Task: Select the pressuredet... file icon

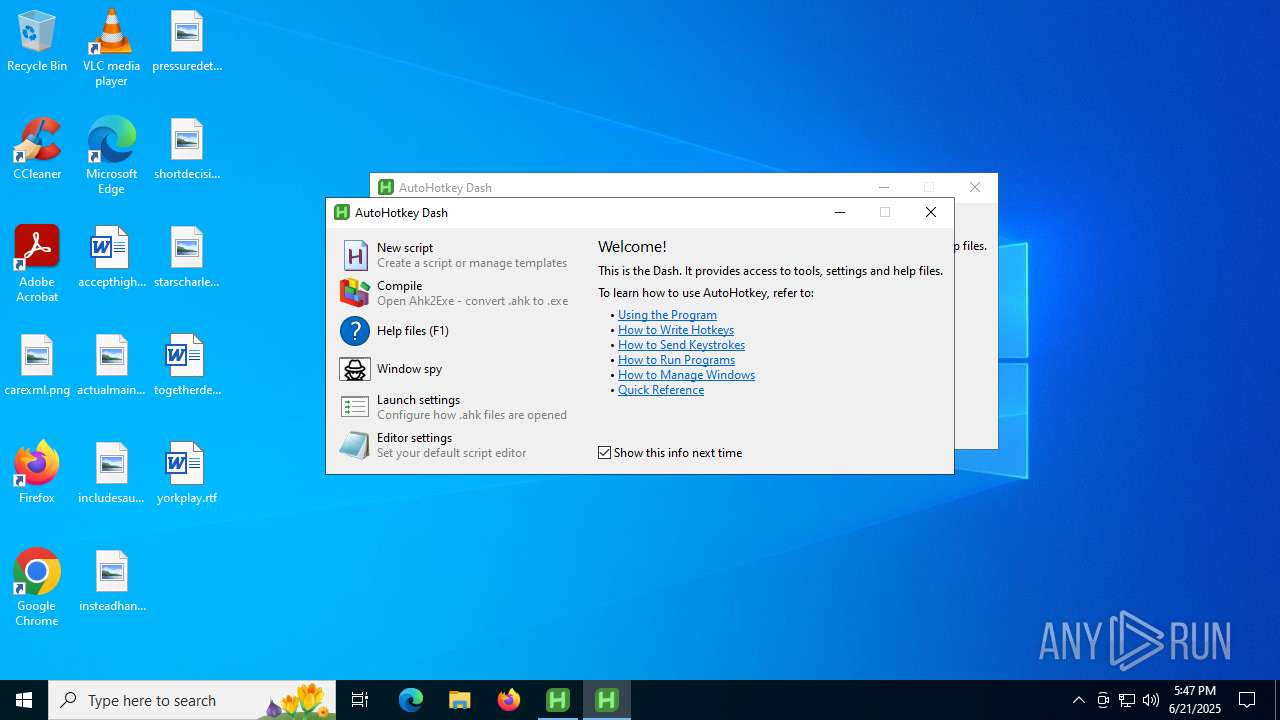Action: [187, 42]
